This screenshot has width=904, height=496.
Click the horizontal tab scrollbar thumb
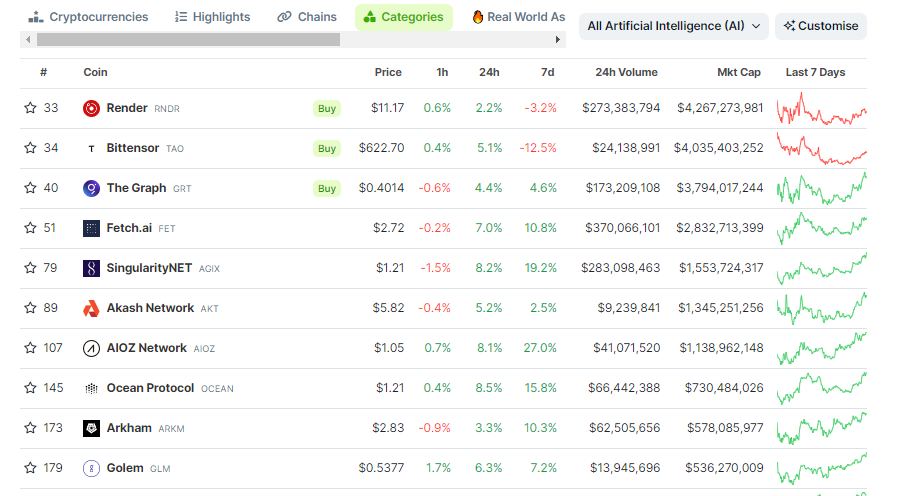pyautogui.click(x=189, y=39)
